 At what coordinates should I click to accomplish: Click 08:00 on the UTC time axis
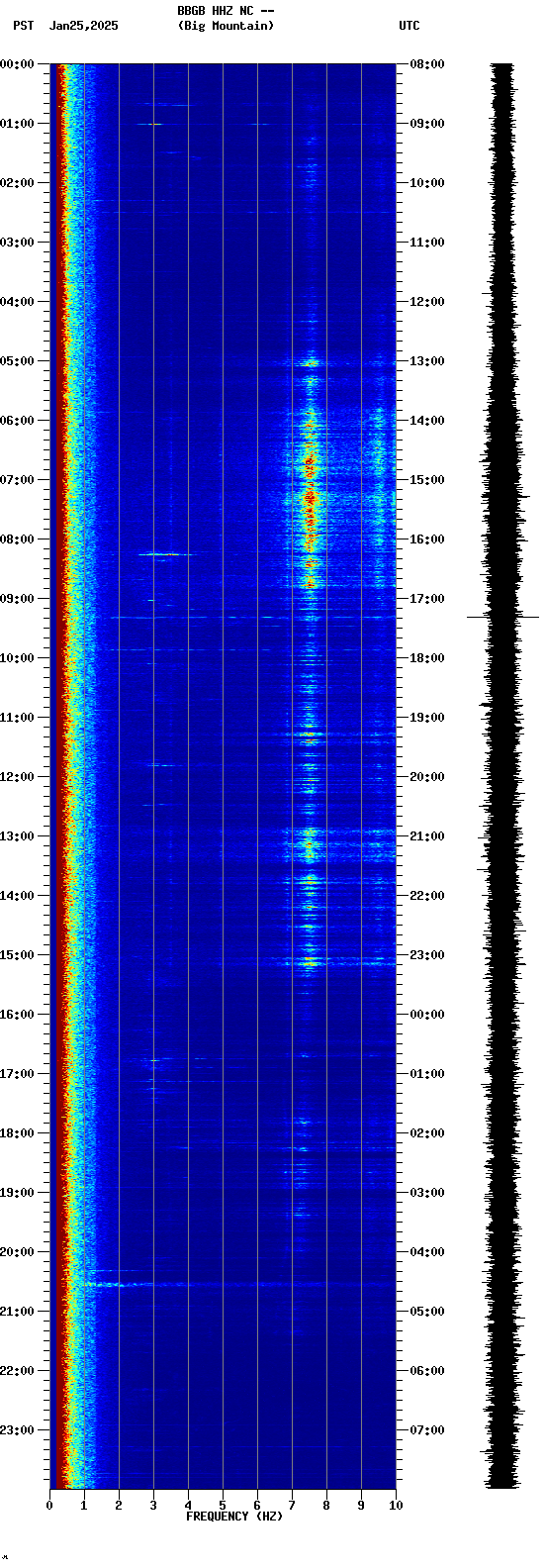[427, 64]
